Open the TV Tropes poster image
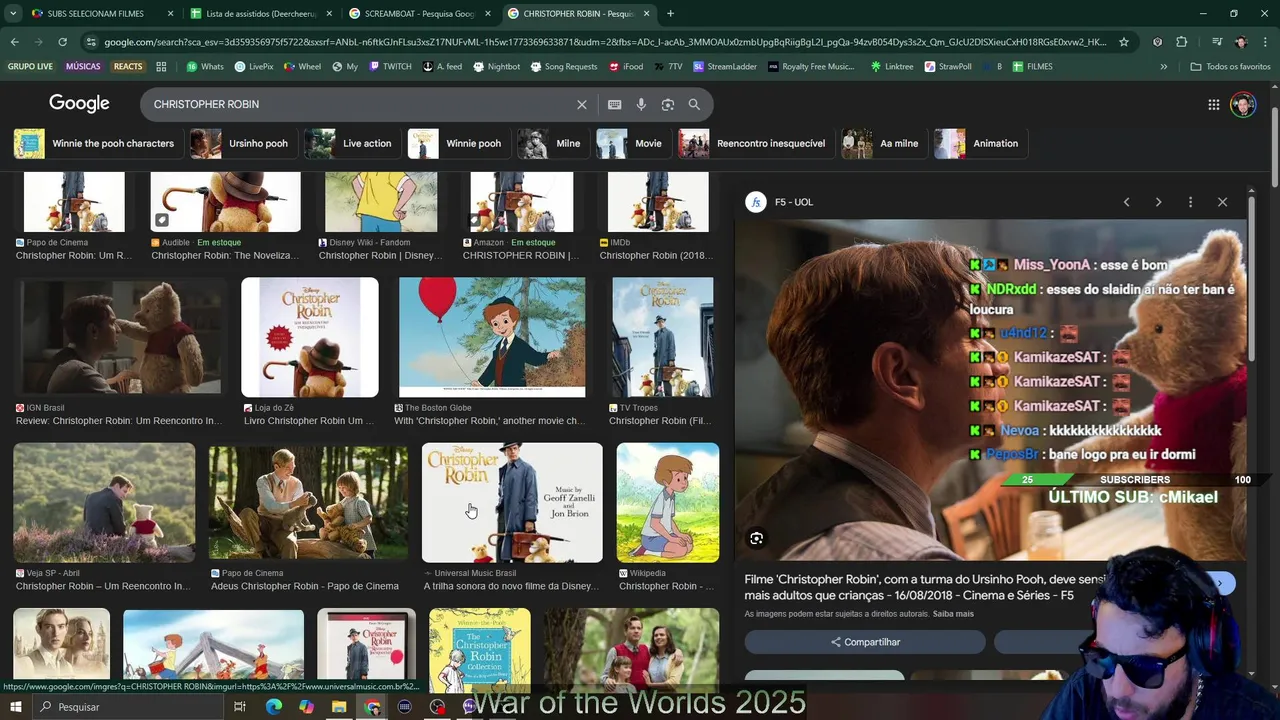 pyautogui.click(x=662, y=337)
